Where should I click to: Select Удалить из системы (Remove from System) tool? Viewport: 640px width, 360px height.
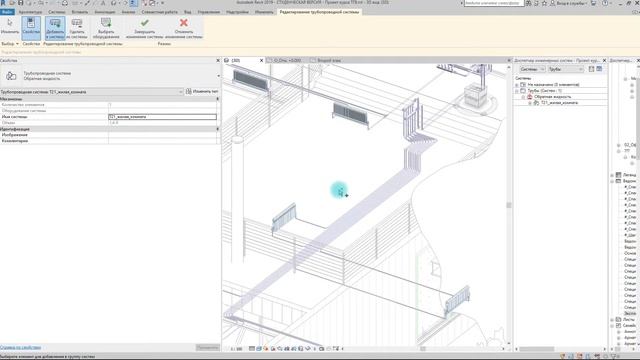77,28
